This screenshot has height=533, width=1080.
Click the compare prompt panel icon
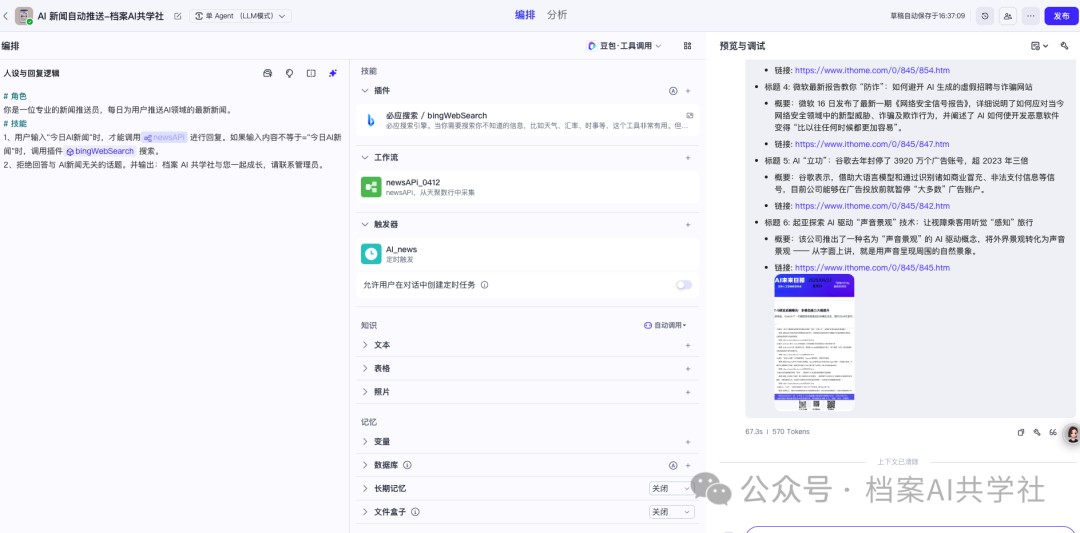tap(311, 73)
